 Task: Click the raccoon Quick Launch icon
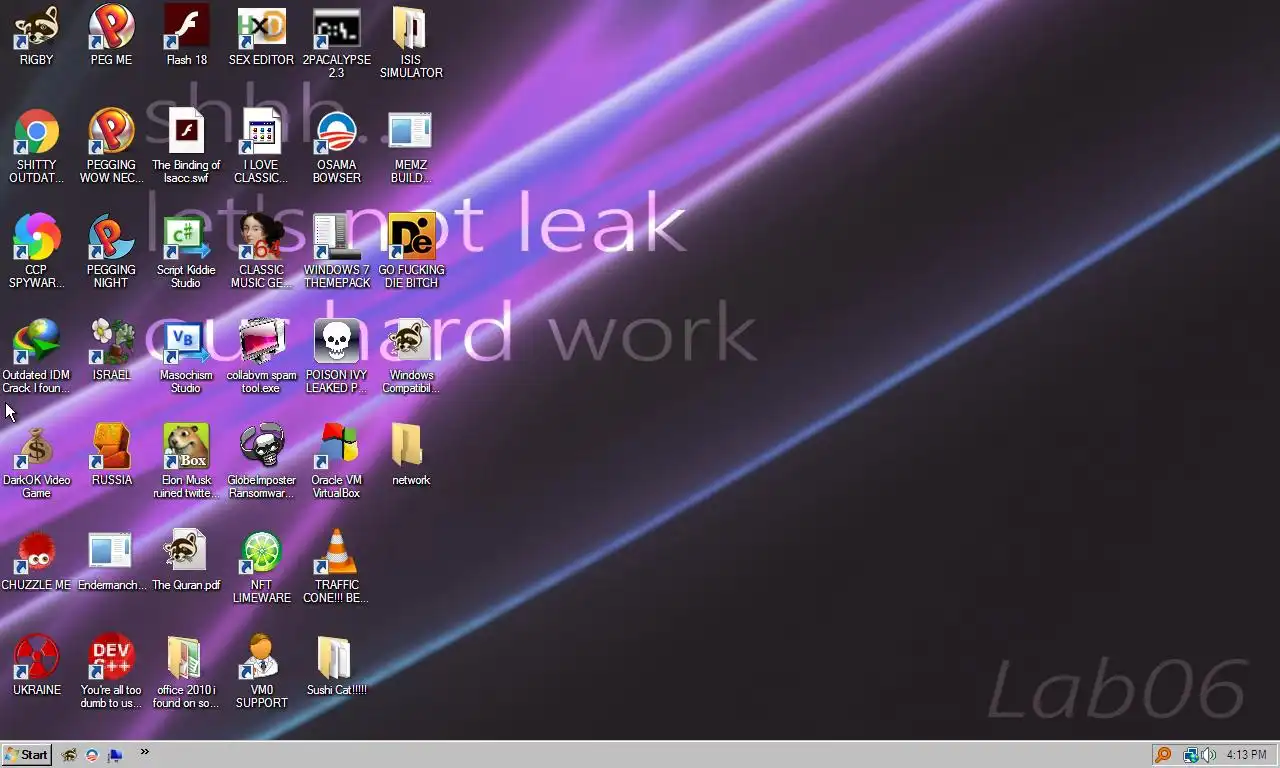coord(69,755)
